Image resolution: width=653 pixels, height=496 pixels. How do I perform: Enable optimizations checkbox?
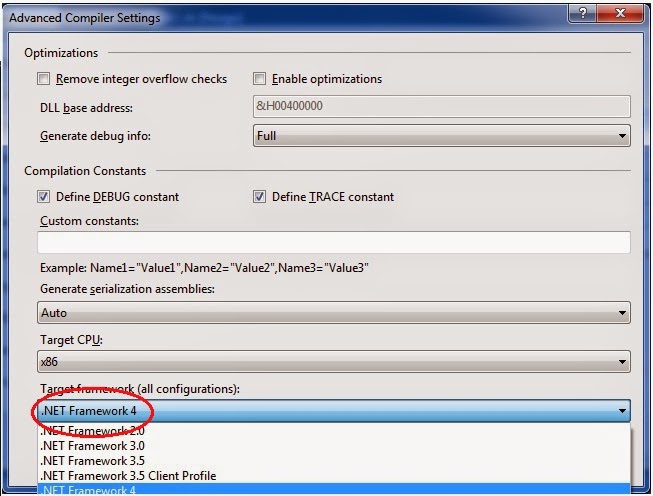pos(259,79)
